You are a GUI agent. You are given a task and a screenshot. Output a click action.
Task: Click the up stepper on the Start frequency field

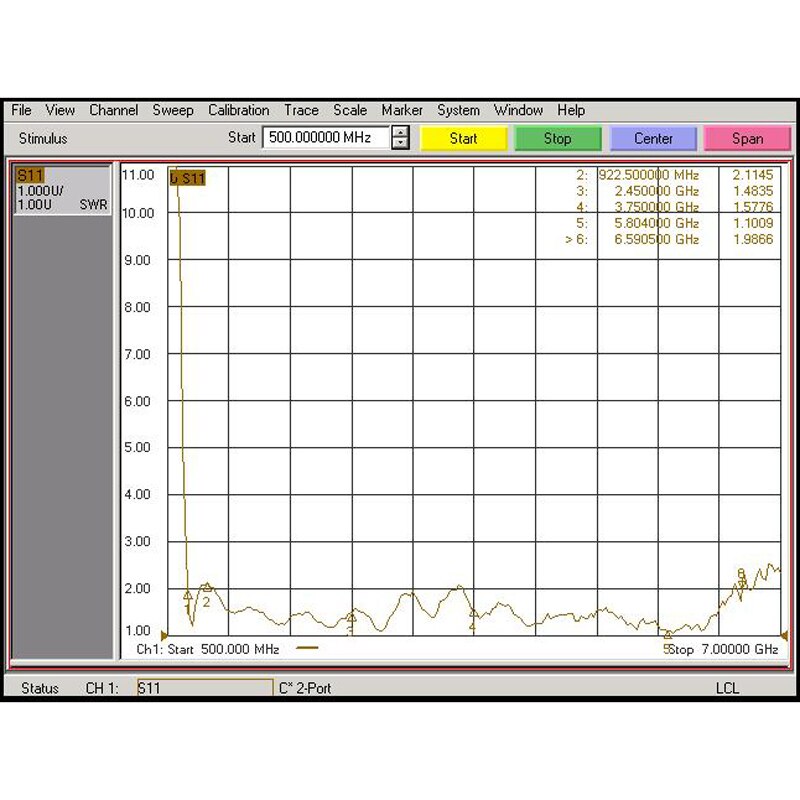(401, 133)
